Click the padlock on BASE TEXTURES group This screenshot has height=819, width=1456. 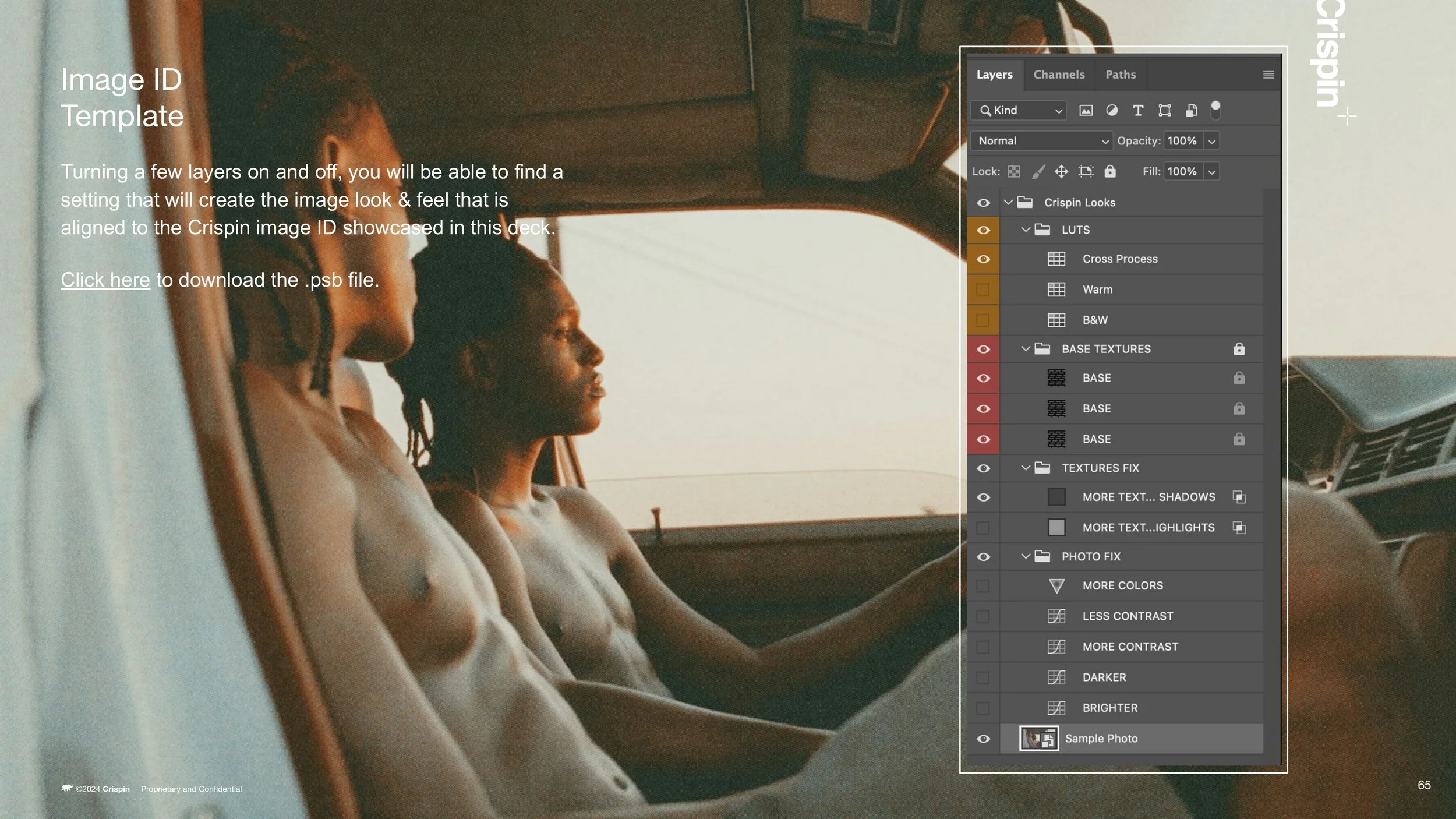tap(1239, 348)
